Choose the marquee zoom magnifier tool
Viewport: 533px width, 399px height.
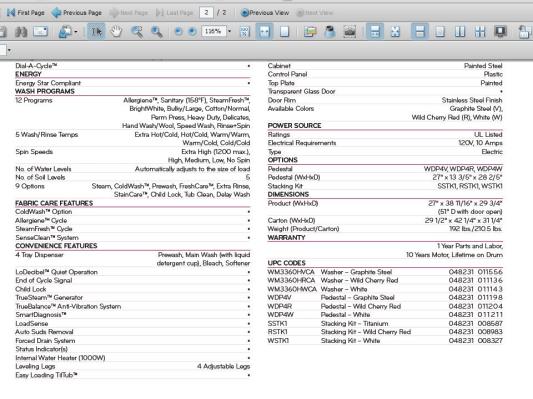[x=137, y=32]
